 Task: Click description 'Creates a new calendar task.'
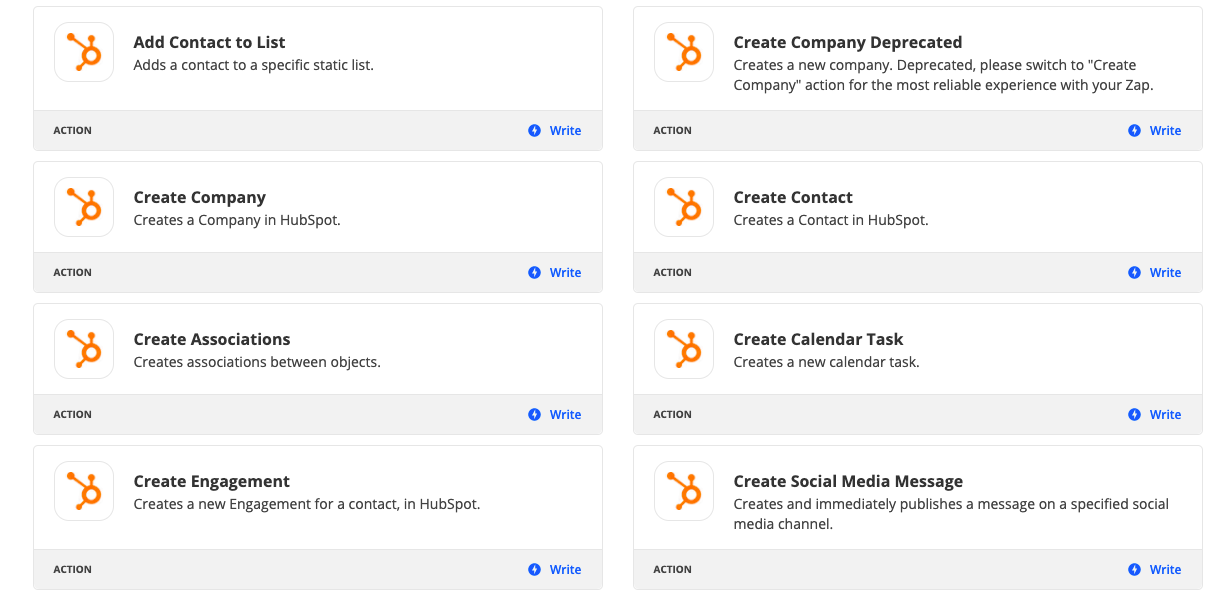coord(826,363)
